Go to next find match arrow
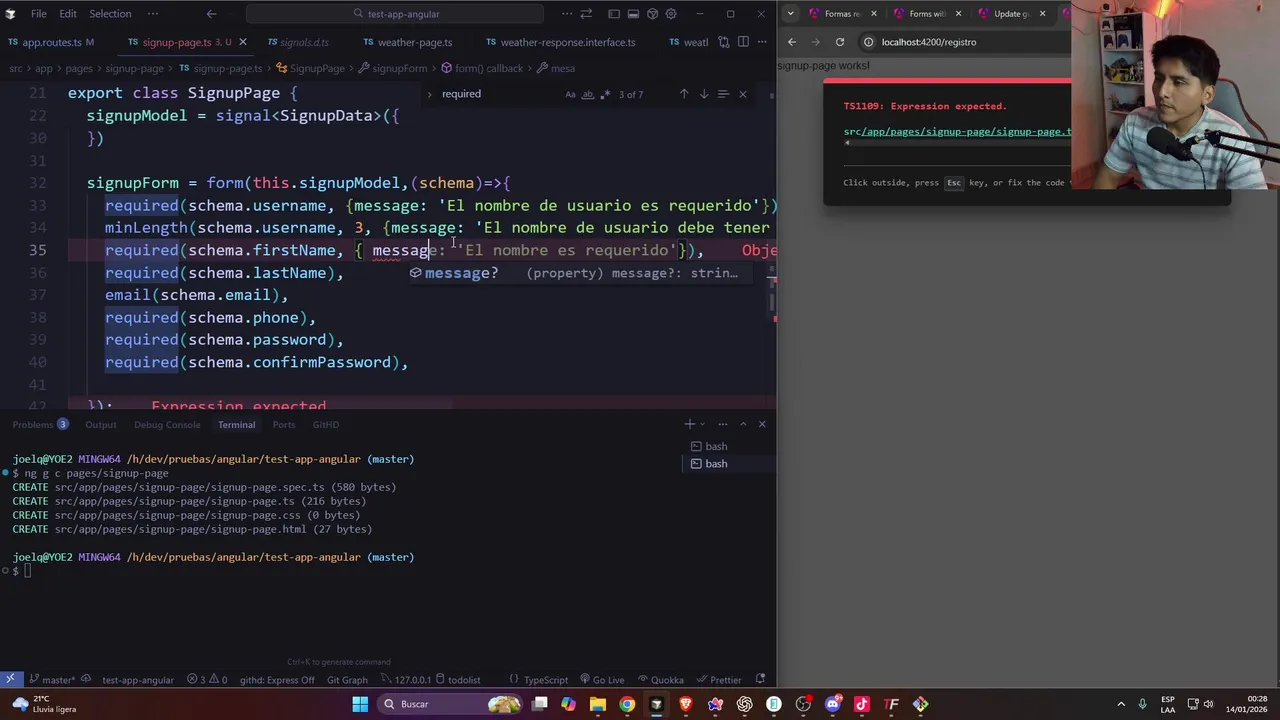This screenshot has width=1280, height=720. click(x=704, y=94)
